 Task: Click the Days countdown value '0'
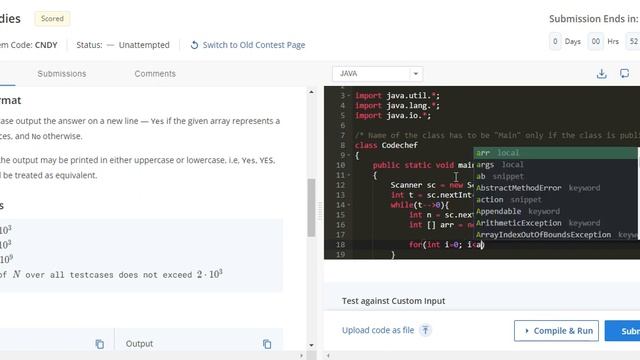(555, 42)
